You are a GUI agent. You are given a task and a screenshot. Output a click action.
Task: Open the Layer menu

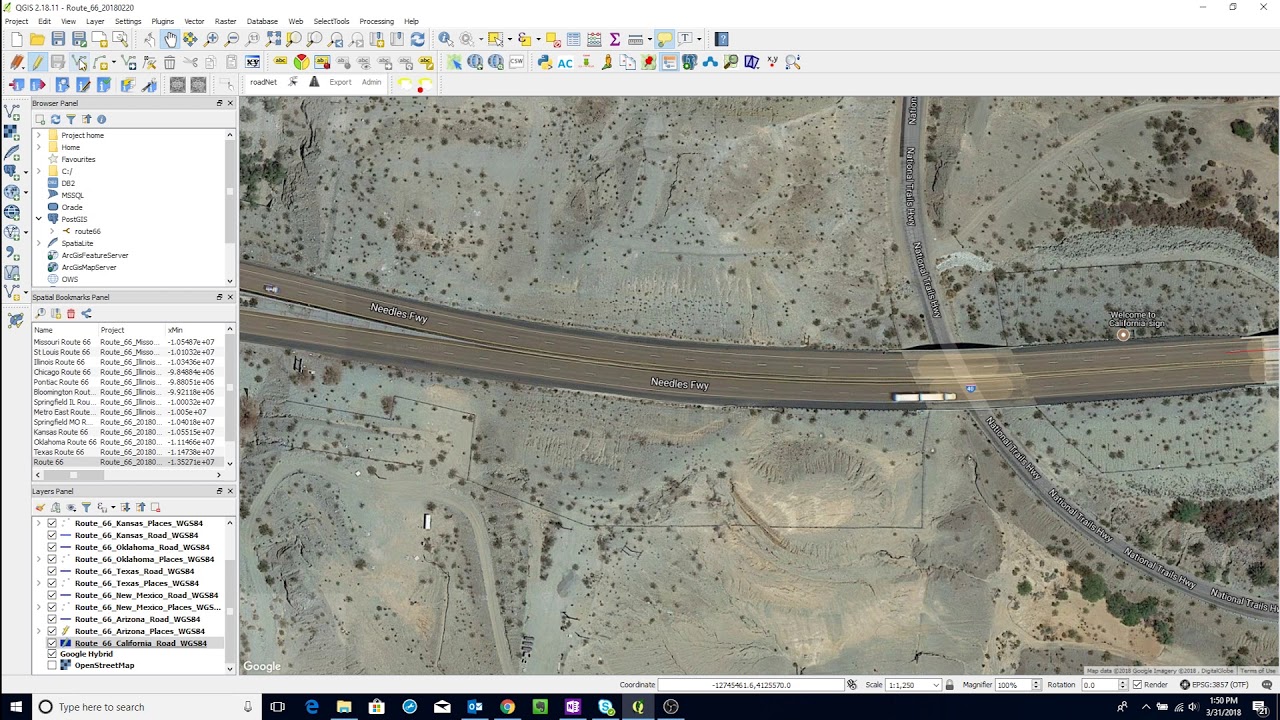95,21
